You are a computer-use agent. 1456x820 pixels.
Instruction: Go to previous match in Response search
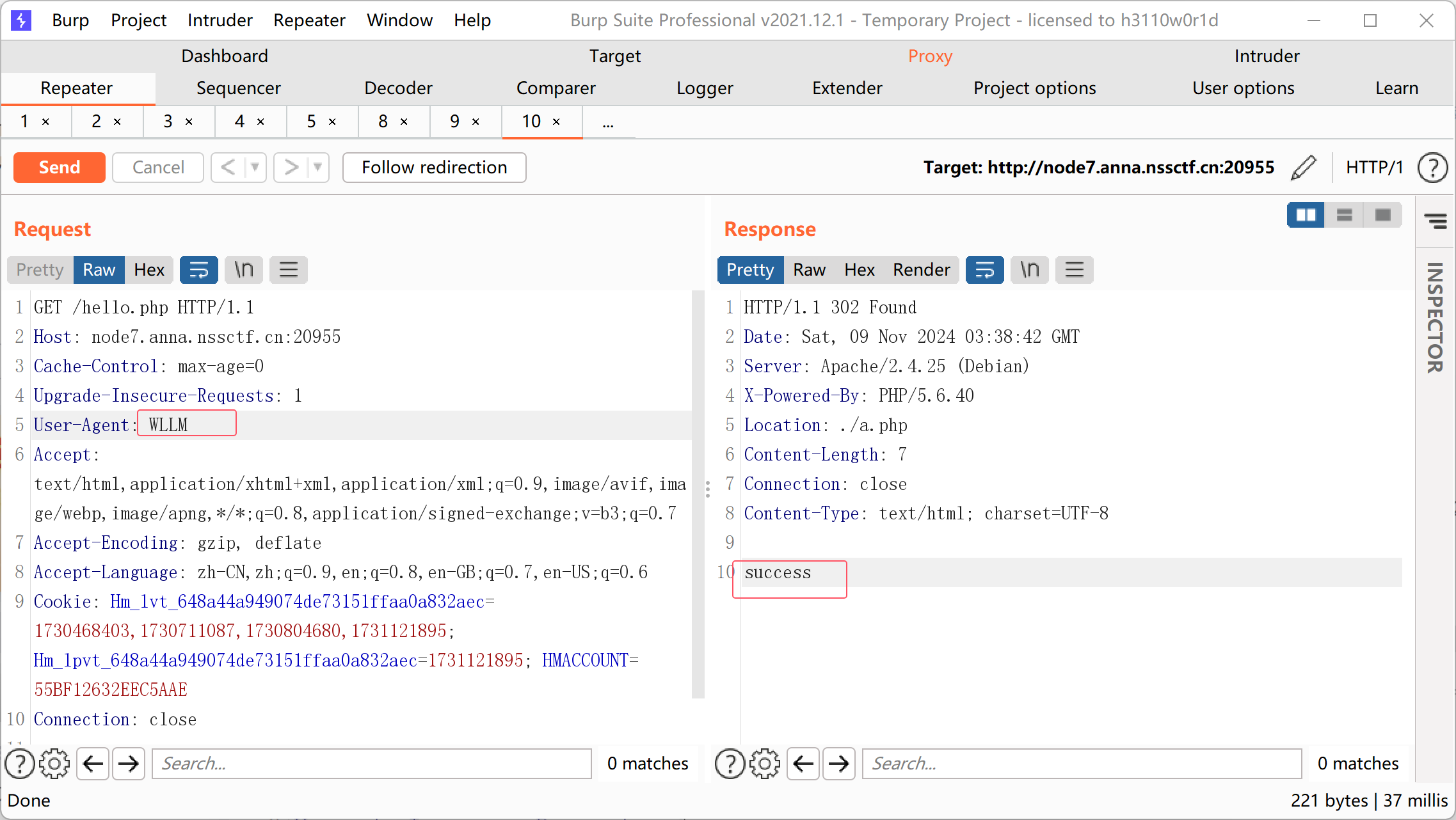pyautogui.click(x=803, y=764)
